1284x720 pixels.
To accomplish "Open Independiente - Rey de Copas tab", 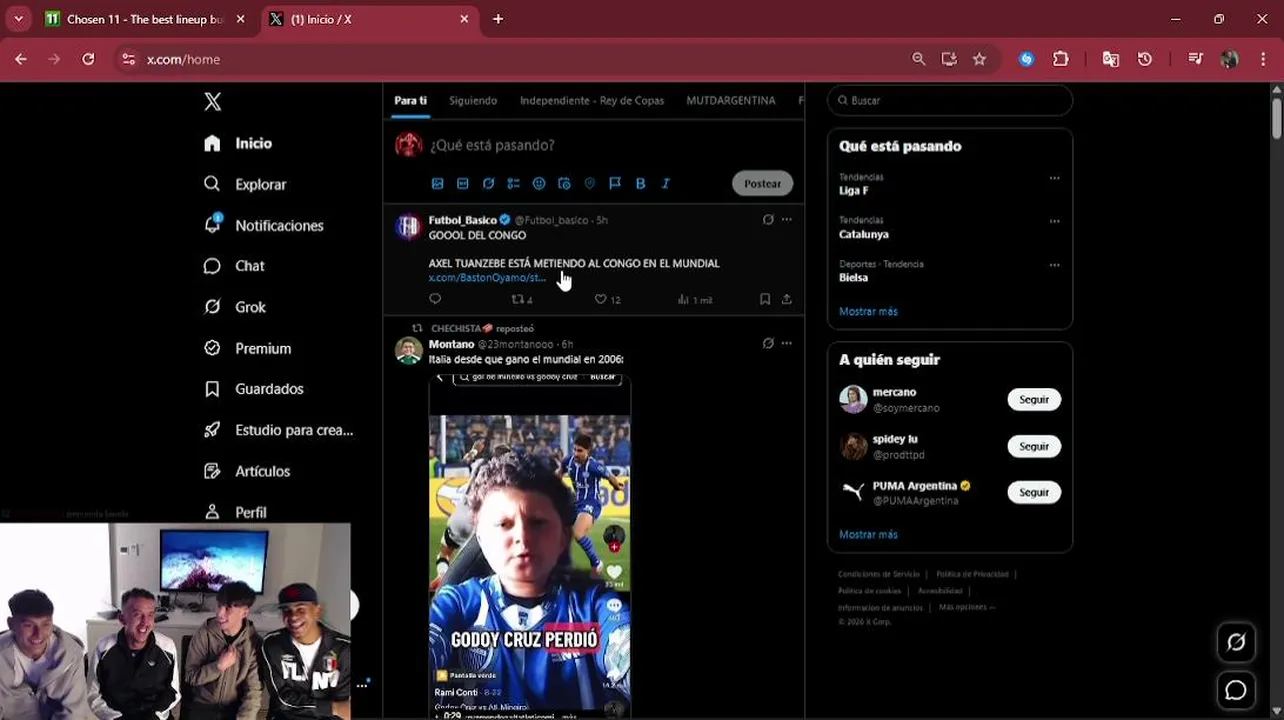I will [592, 100].
